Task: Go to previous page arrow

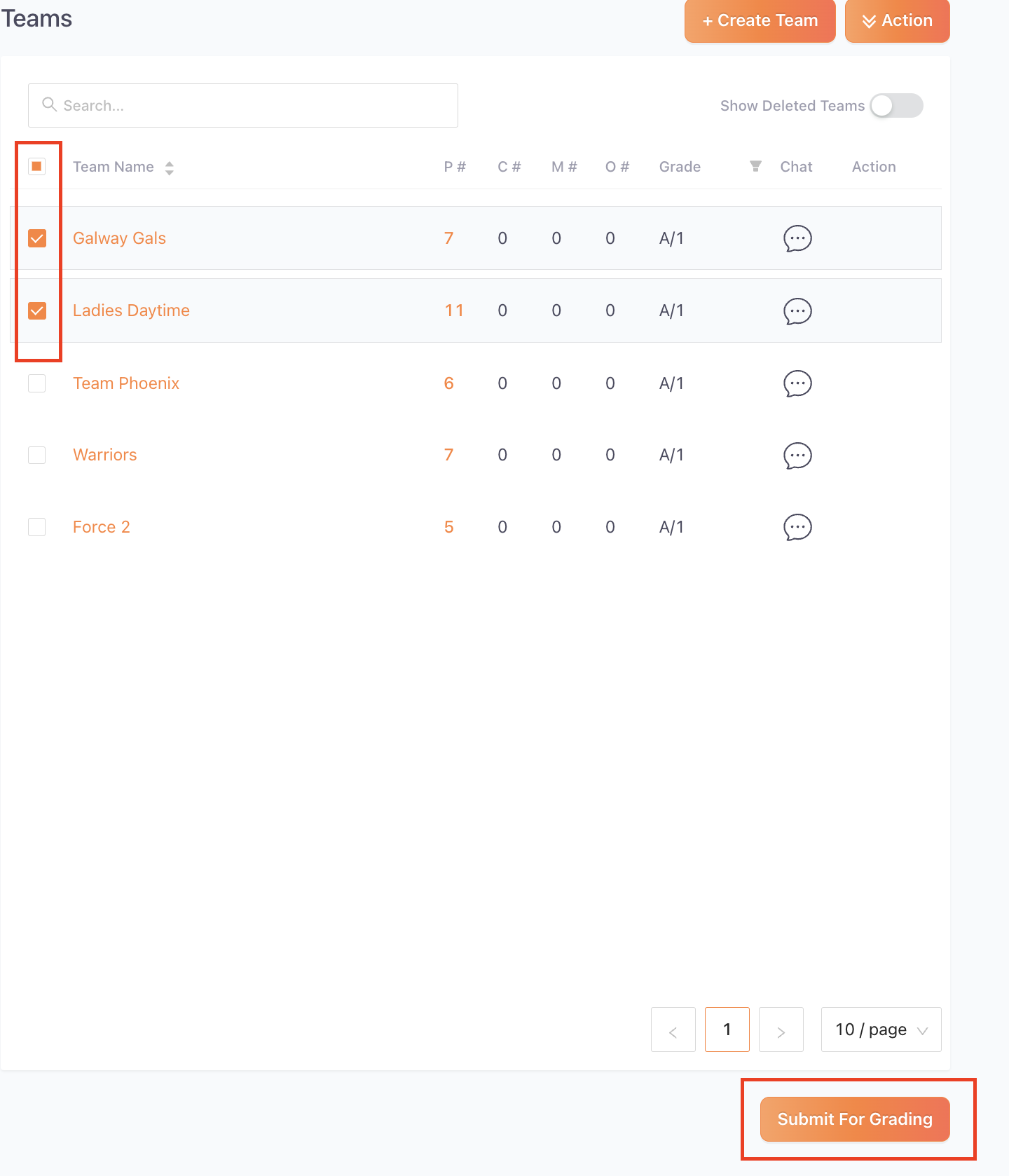Action: coord(673,1030)
